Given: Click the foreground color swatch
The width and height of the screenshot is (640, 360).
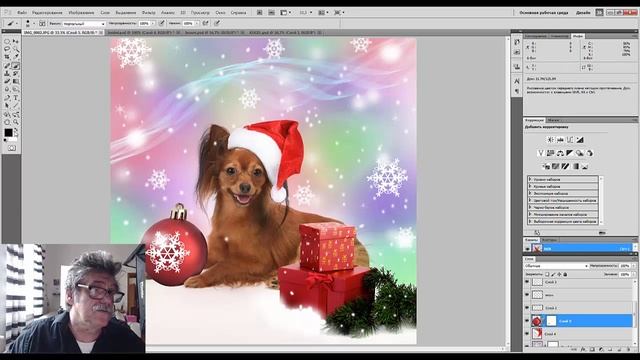Looking at the screenshot, I should pyautogui.click(x=8, y=133).
